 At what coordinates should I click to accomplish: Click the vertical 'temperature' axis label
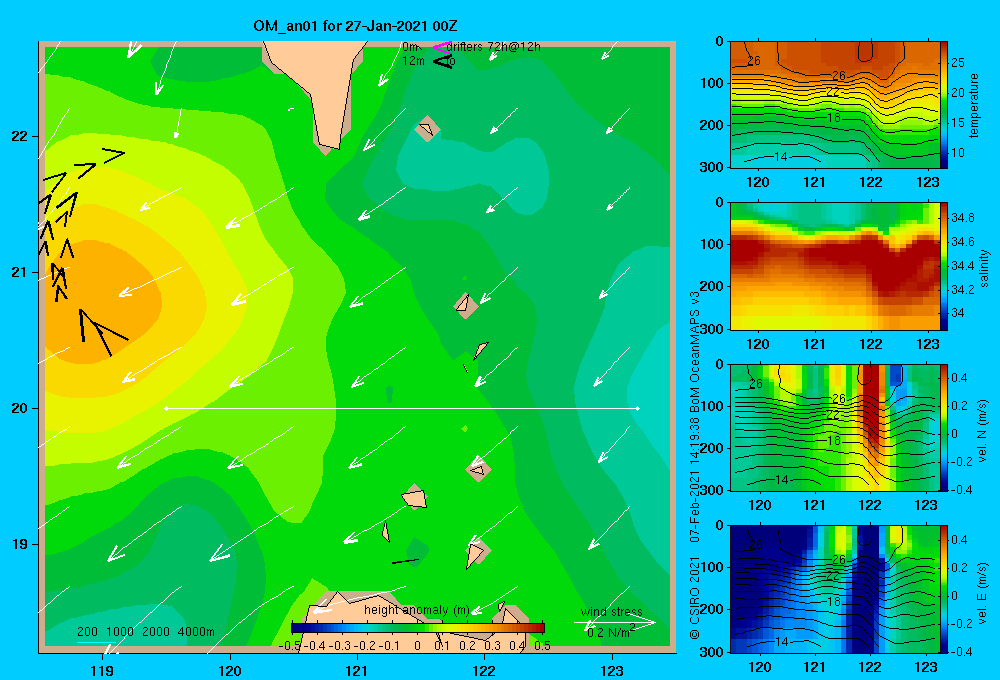974,105
